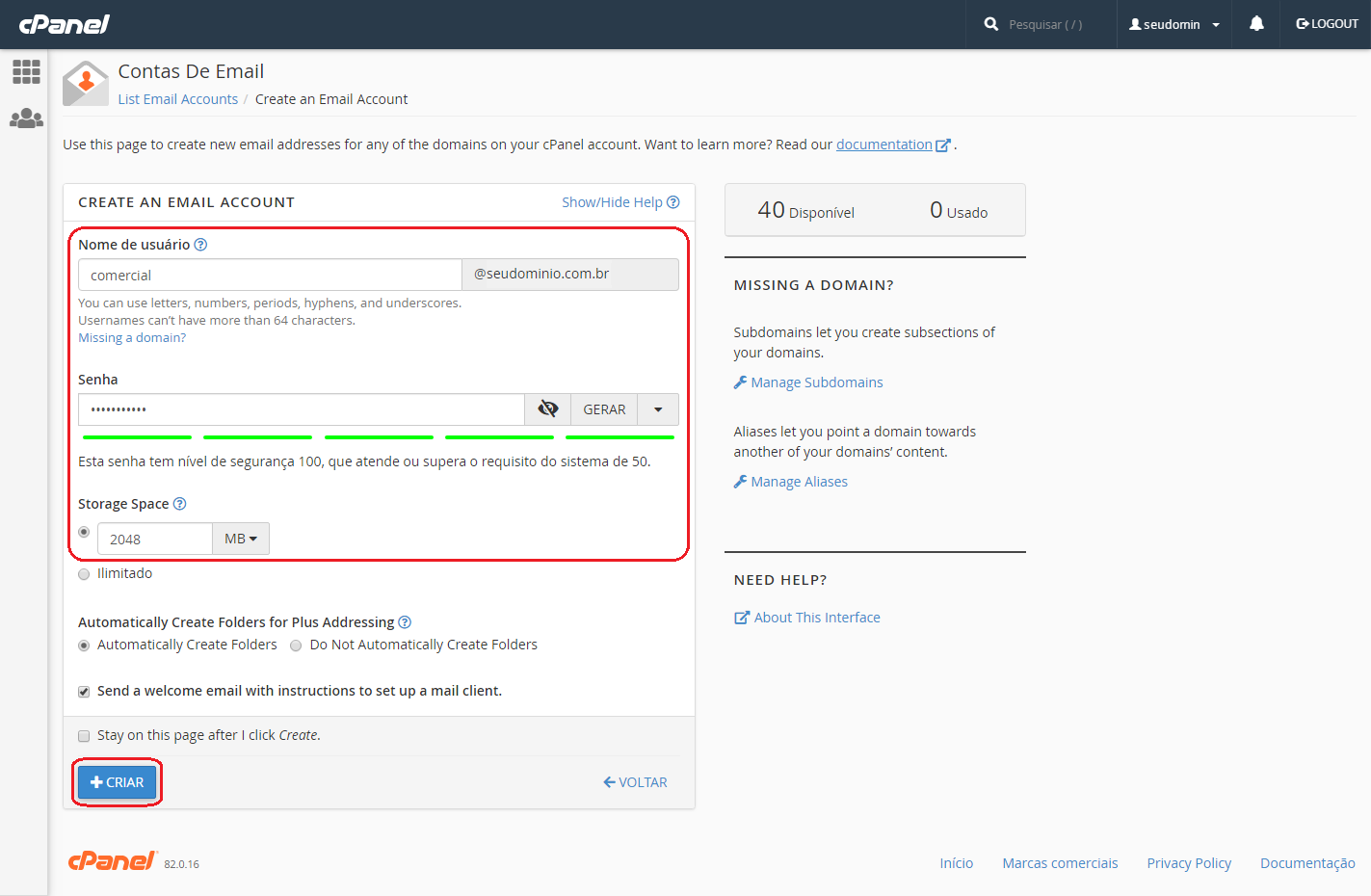
Task: Uncheck the send welcome email checkbox
Action: (x=84, y=692)
